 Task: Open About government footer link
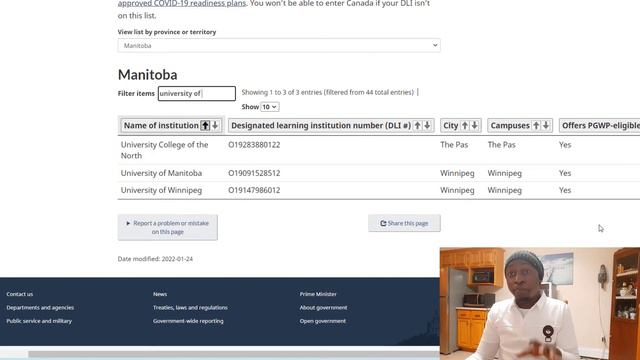(323, 307)
